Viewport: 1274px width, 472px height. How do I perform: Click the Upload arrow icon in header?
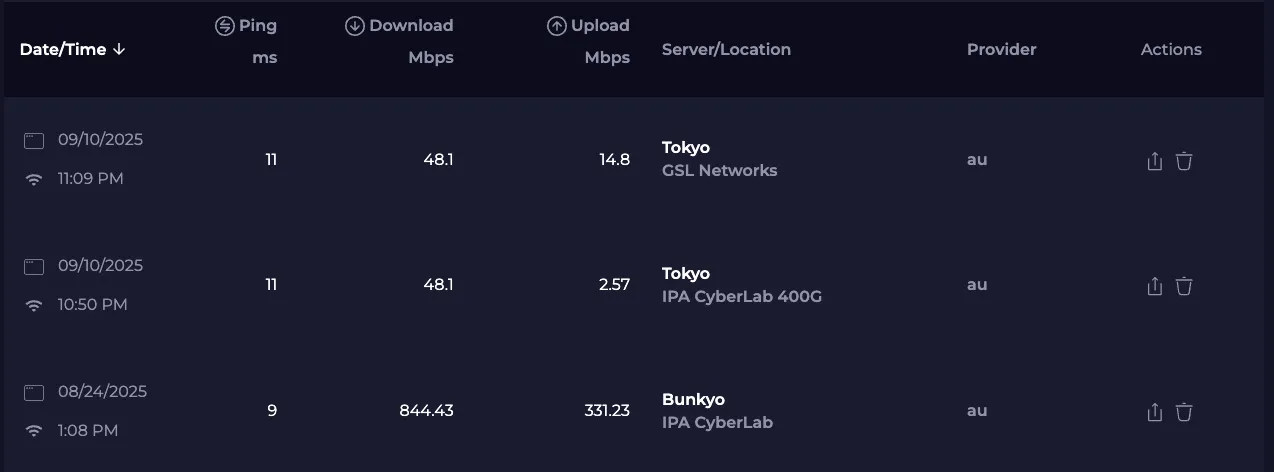(557, 26)
